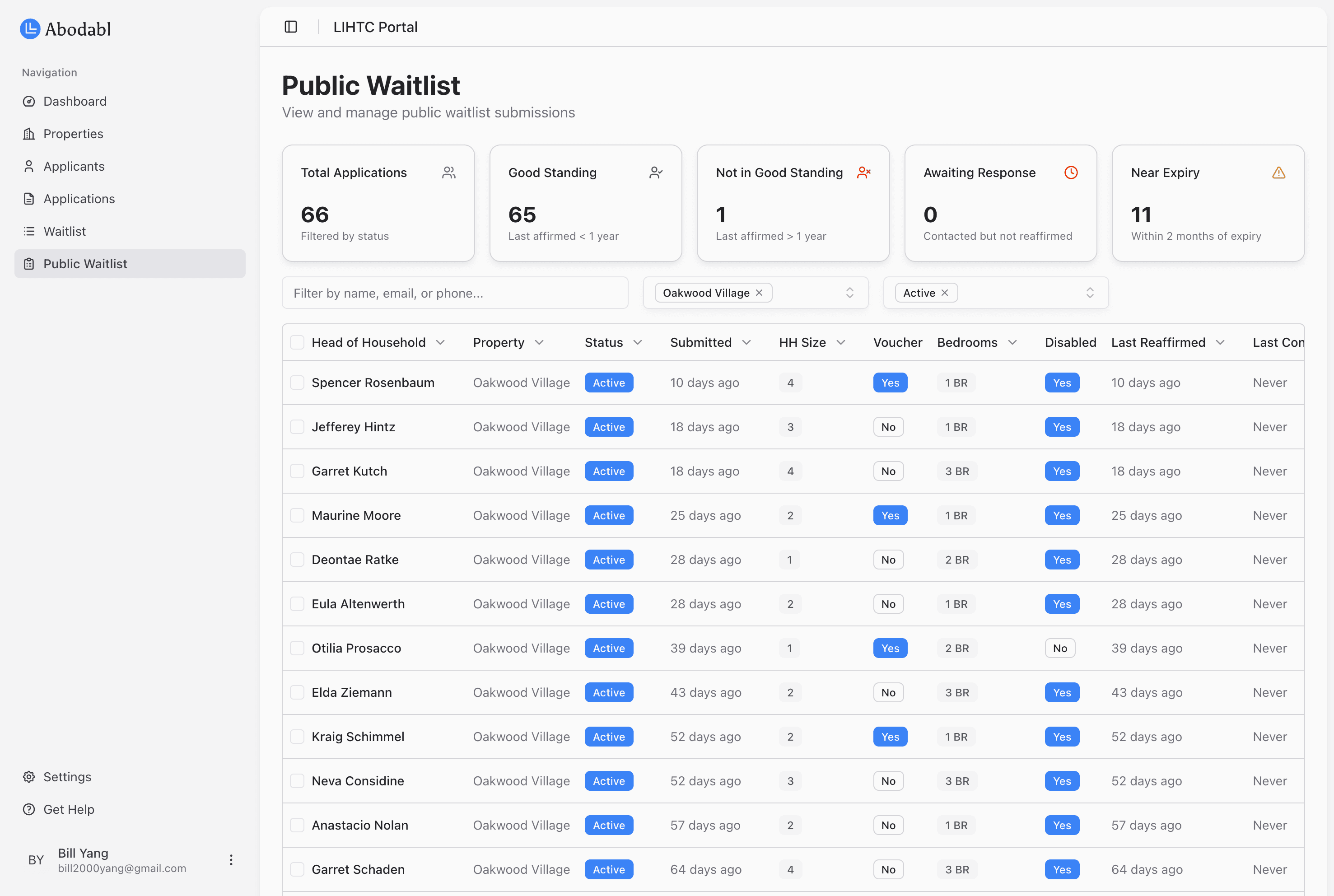1334x896 pixels.
Task: Toggle the sidebar panel icon
Action: 291,27
